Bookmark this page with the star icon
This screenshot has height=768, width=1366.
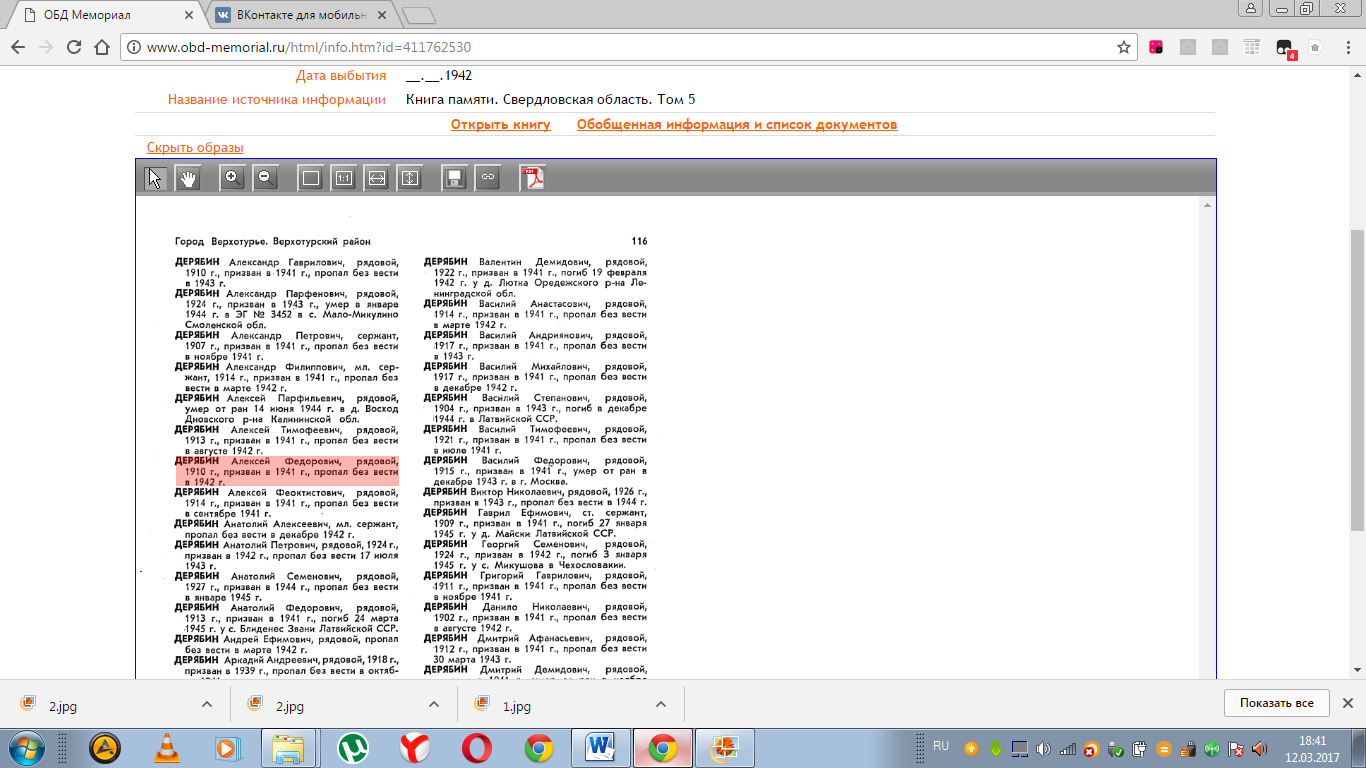pyautogui.click(x=1124, y=47)
